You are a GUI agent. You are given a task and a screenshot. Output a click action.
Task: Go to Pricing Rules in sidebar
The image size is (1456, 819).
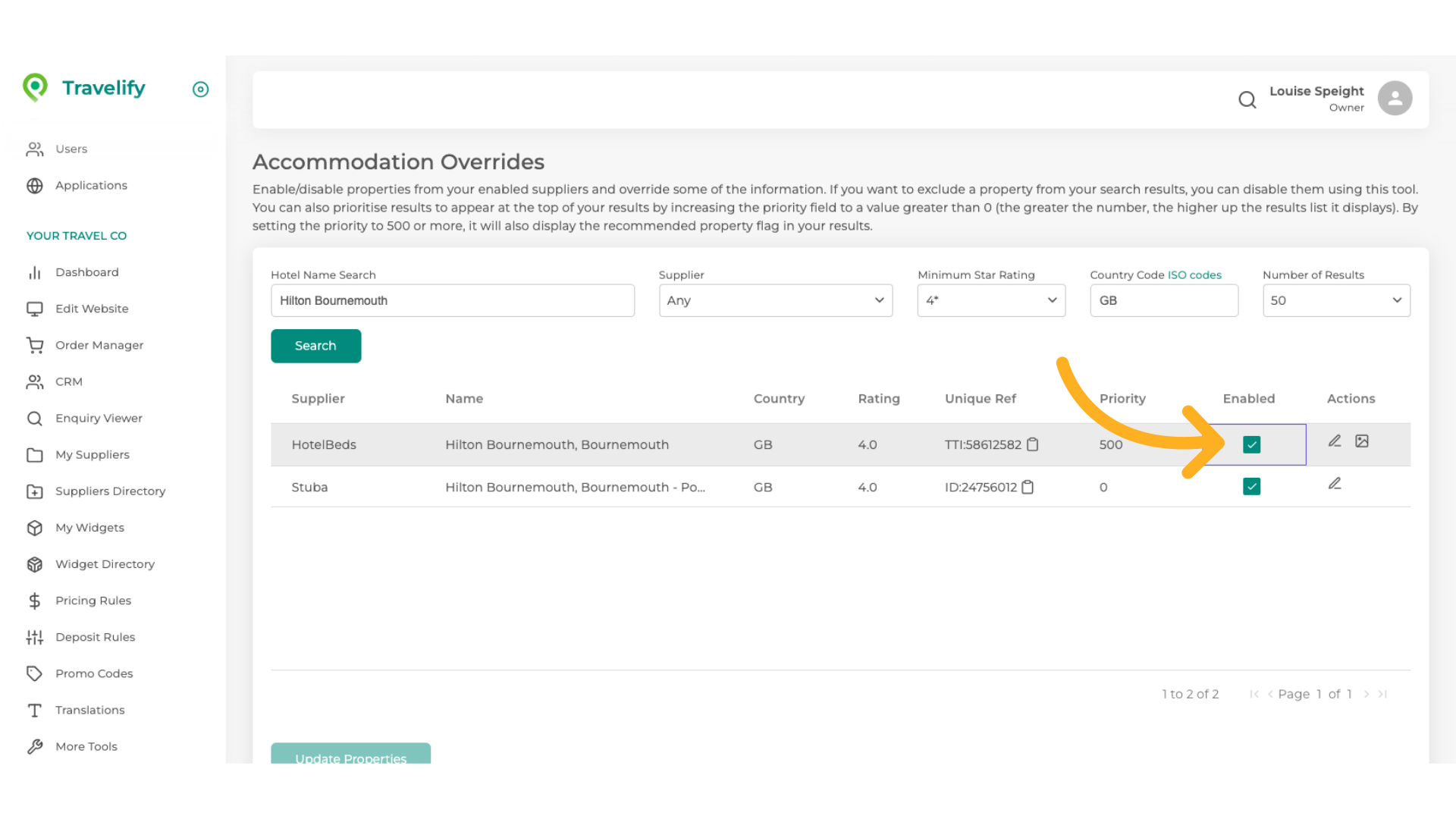pos(93,601)
